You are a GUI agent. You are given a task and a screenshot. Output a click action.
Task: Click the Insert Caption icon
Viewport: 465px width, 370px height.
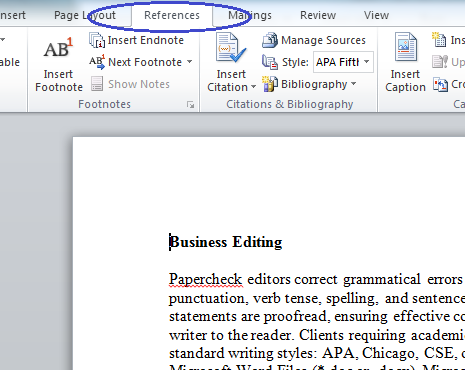point(406,47)
